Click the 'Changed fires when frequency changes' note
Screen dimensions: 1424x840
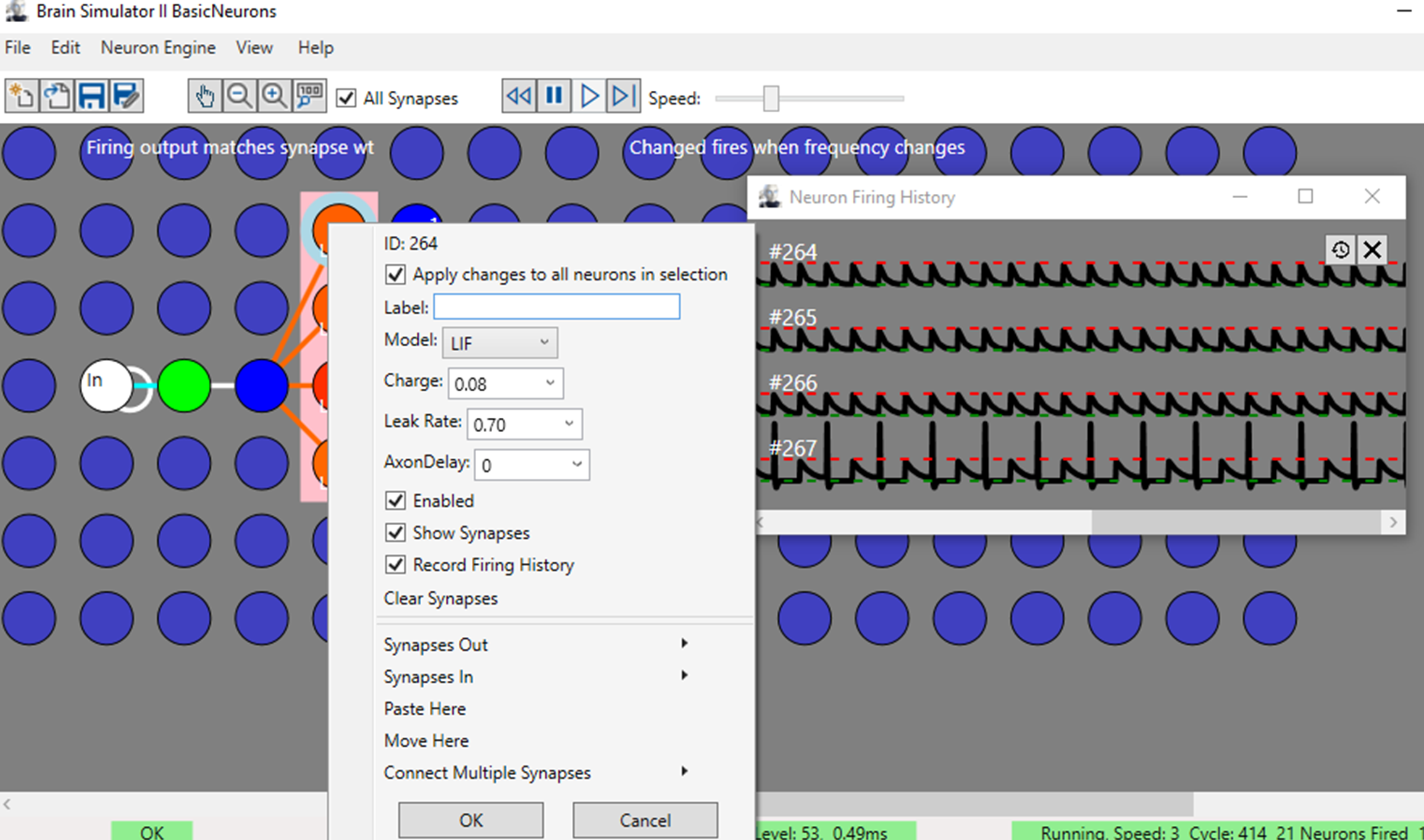[797, 147]
